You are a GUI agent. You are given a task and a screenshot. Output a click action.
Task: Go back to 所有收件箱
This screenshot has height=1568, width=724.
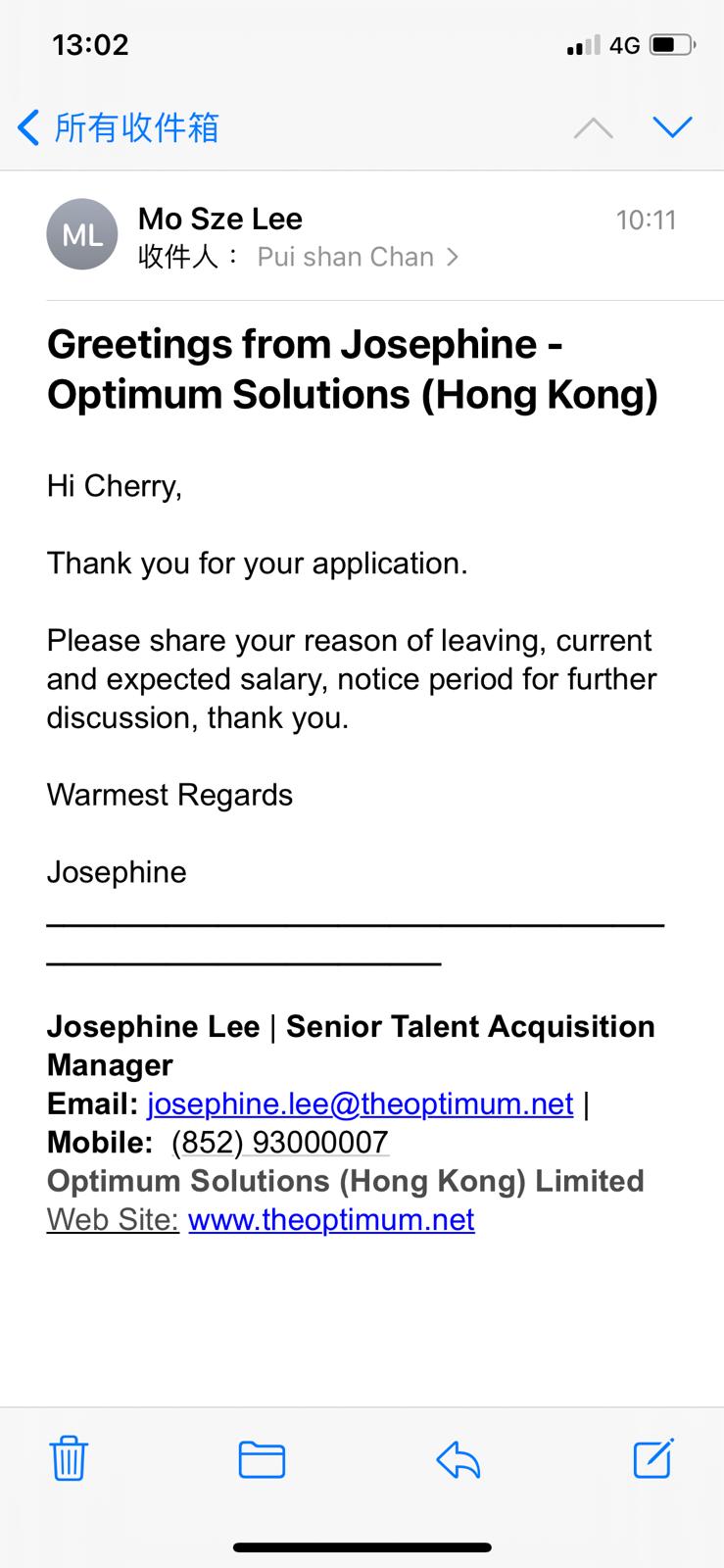135,128
